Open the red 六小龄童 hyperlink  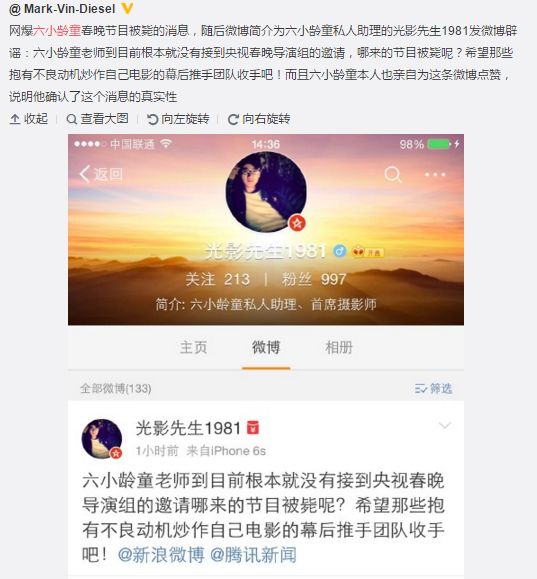point(57,30)
